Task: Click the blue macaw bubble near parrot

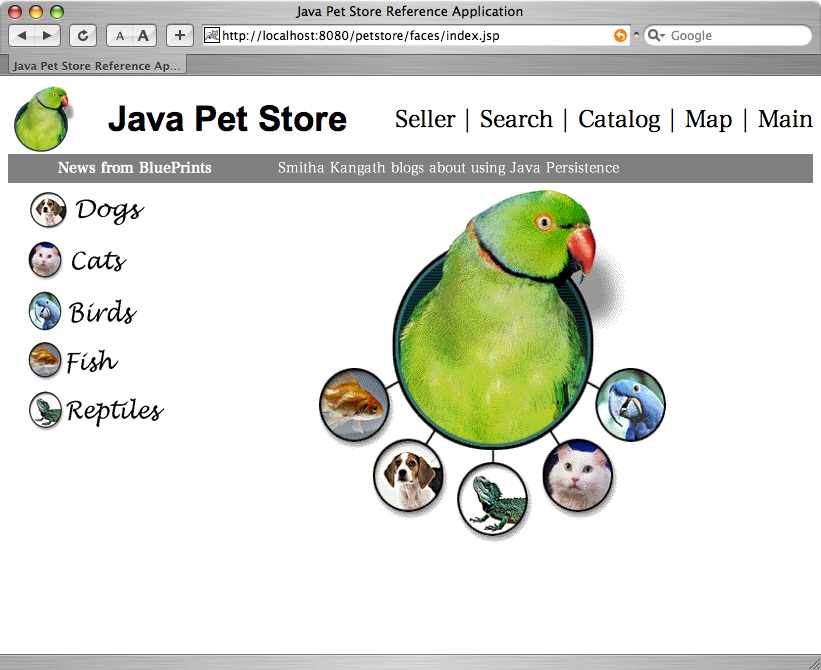Action: coord(630,404)
